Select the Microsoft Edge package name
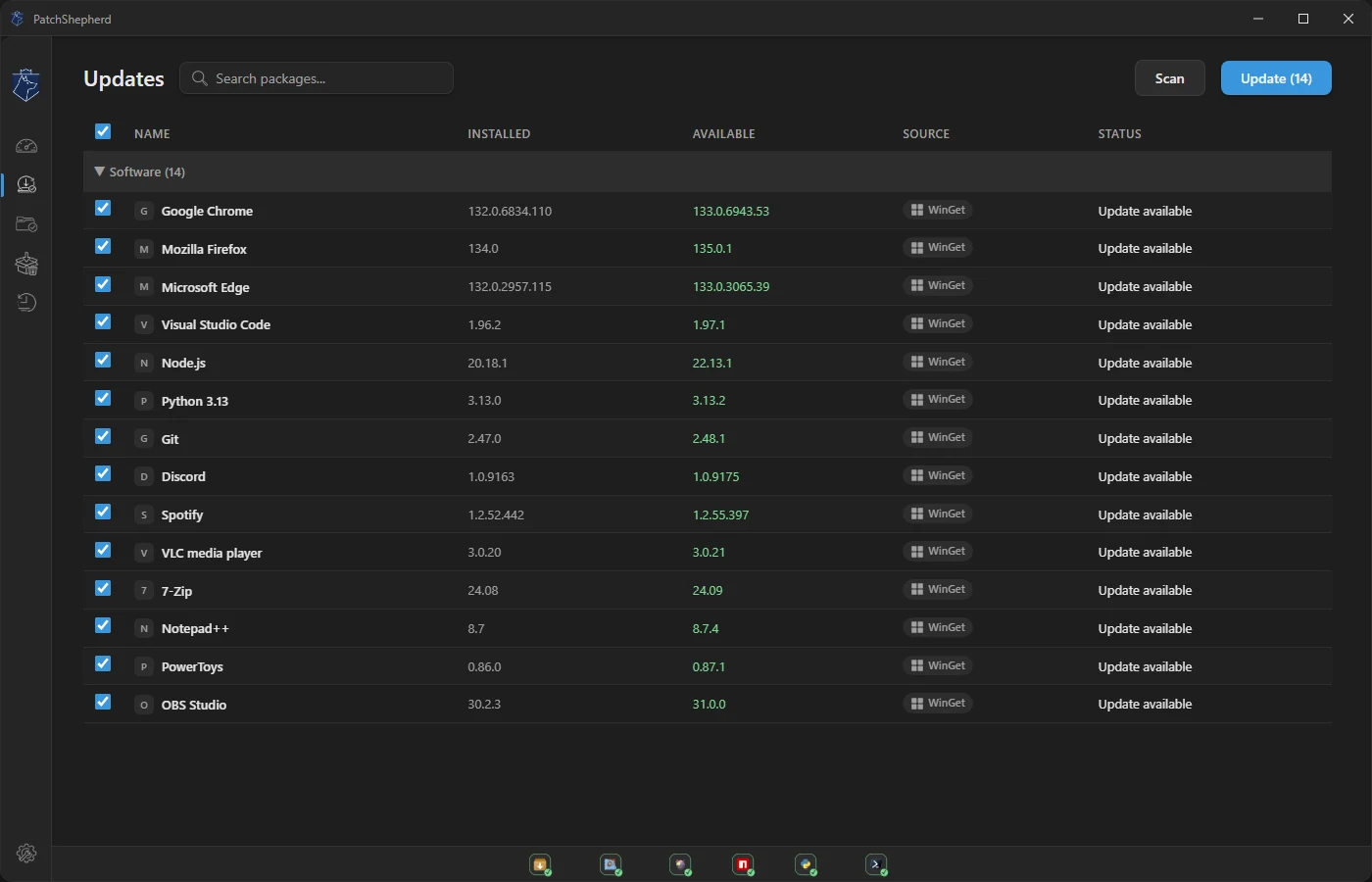 click(206, 287)
